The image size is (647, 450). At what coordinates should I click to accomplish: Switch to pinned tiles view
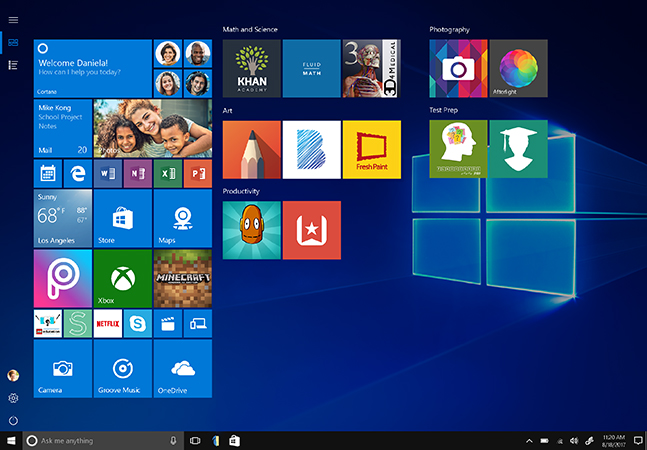13,42
